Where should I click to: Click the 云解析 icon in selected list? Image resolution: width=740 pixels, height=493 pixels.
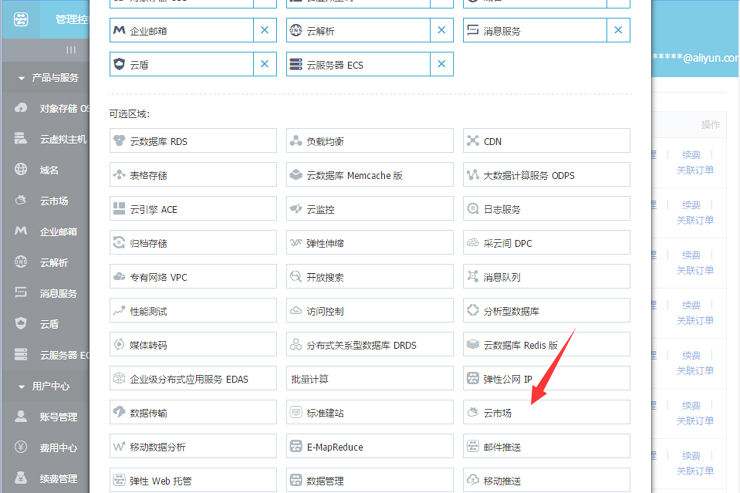coord(295,30)
